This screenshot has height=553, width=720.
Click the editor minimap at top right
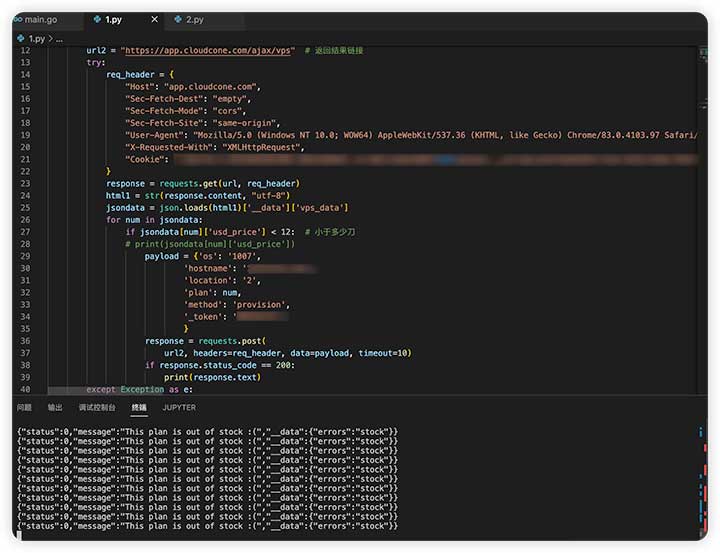click(703, 78)
